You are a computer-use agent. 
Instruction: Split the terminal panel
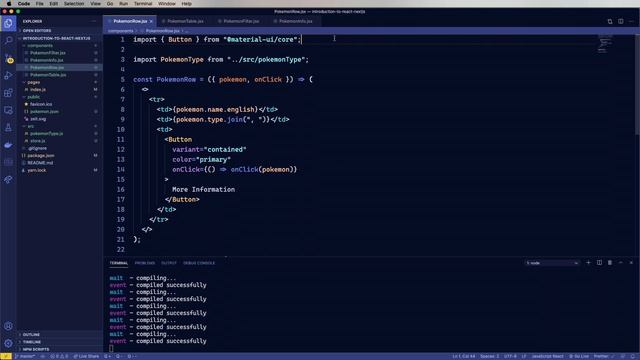point(599,263)
